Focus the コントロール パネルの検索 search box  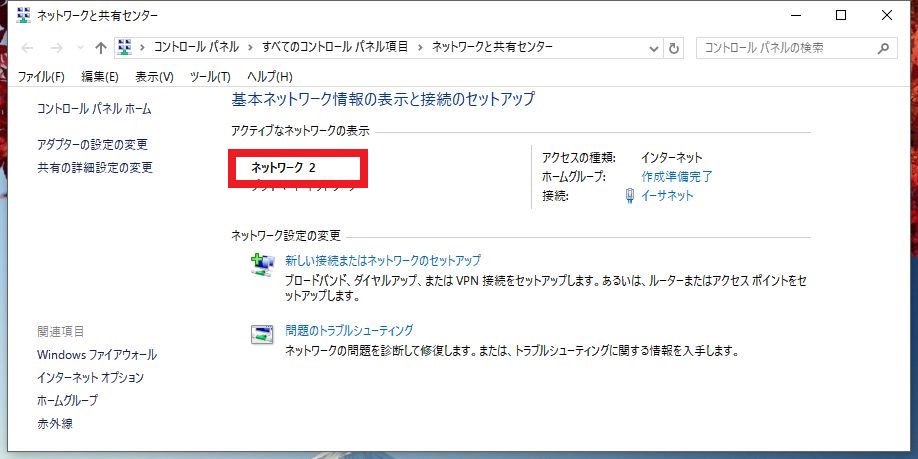pyautogui.click(x=797, y=48)
